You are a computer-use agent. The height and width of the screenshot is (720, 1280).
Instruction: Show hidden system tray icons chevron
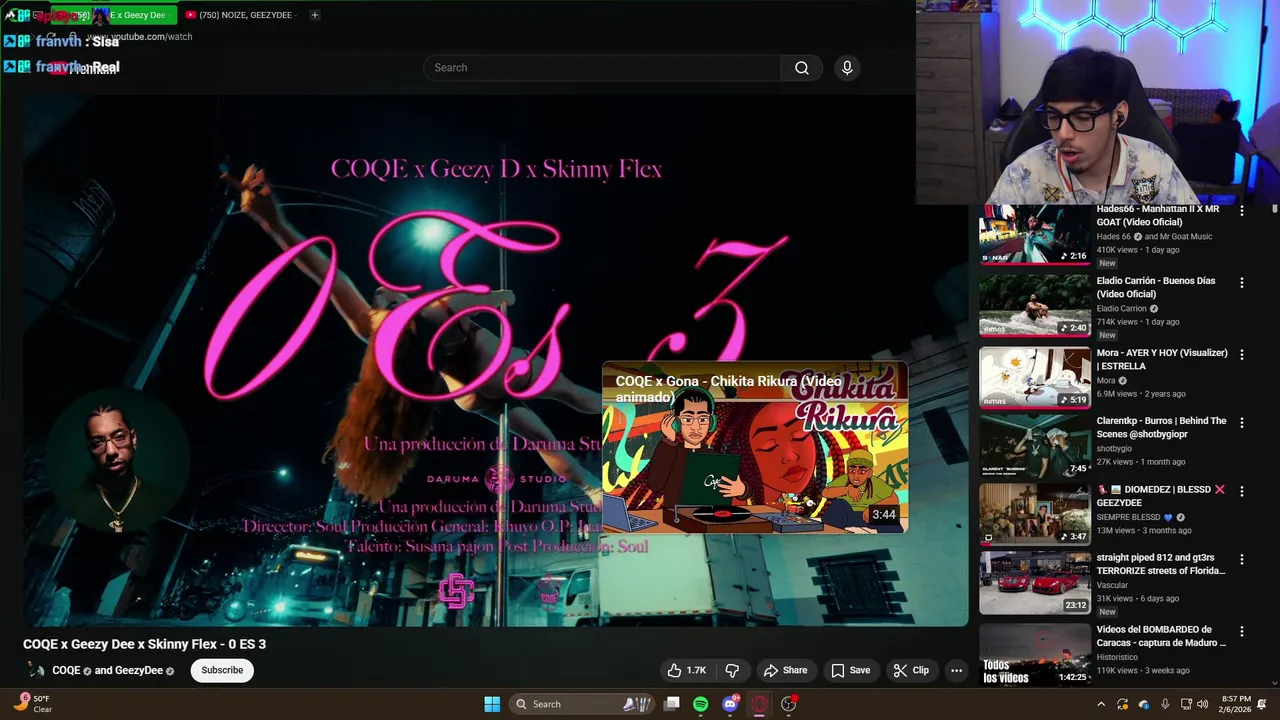pos(1100,704)
